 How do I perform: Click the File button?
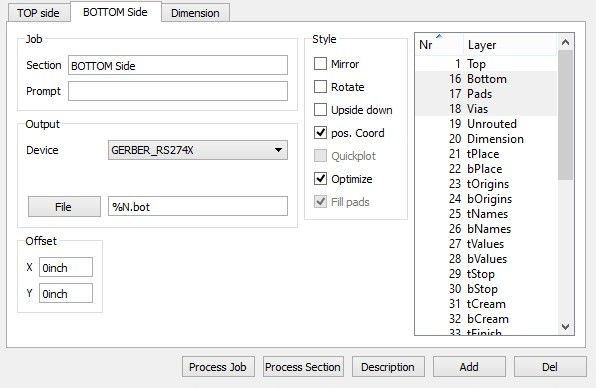[x=64, y=207]
